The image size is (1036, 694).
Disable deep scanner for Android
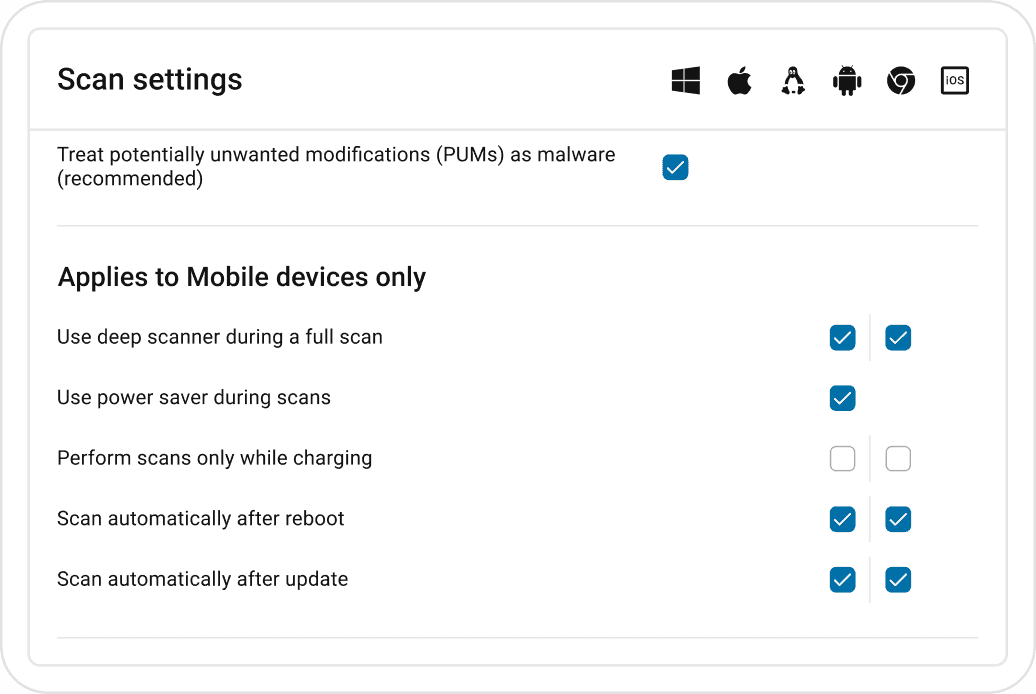[x=843, y=338]
